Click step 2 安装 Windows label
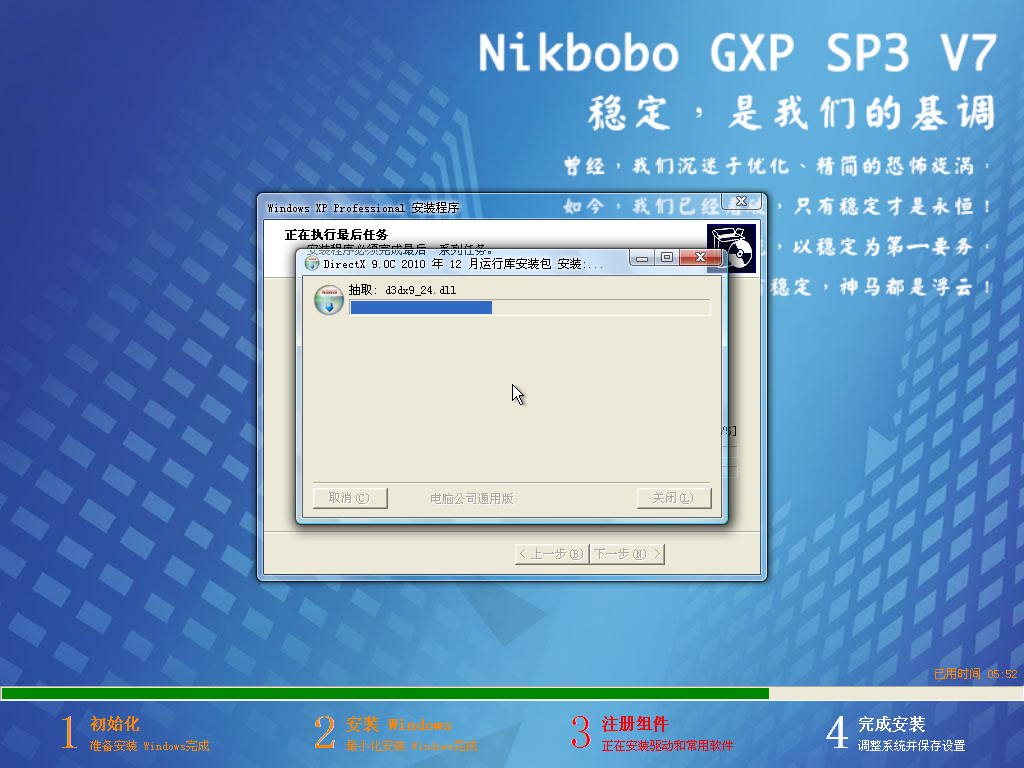 398,724
